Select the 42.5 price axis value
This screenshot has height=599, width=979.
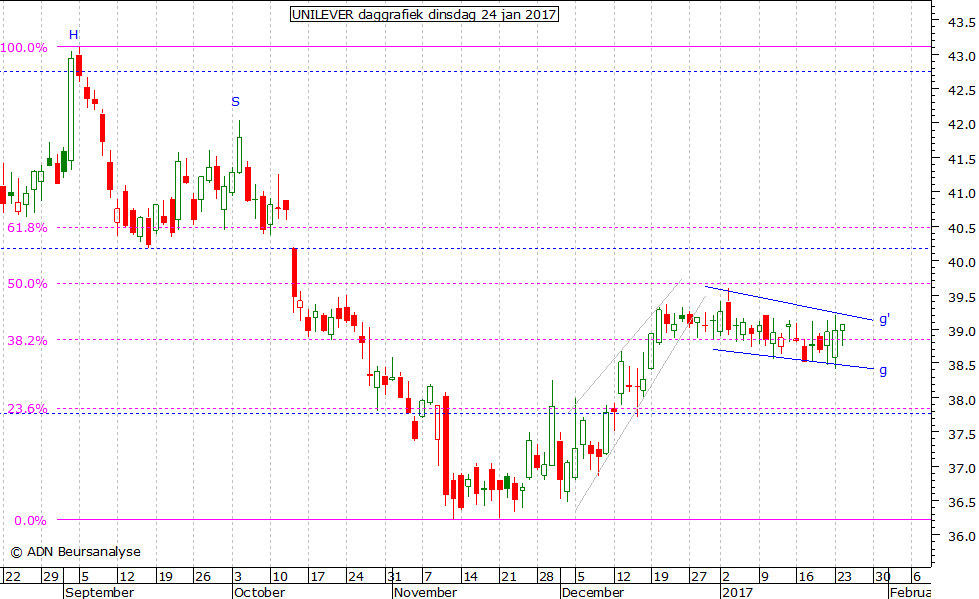point(962,91)
